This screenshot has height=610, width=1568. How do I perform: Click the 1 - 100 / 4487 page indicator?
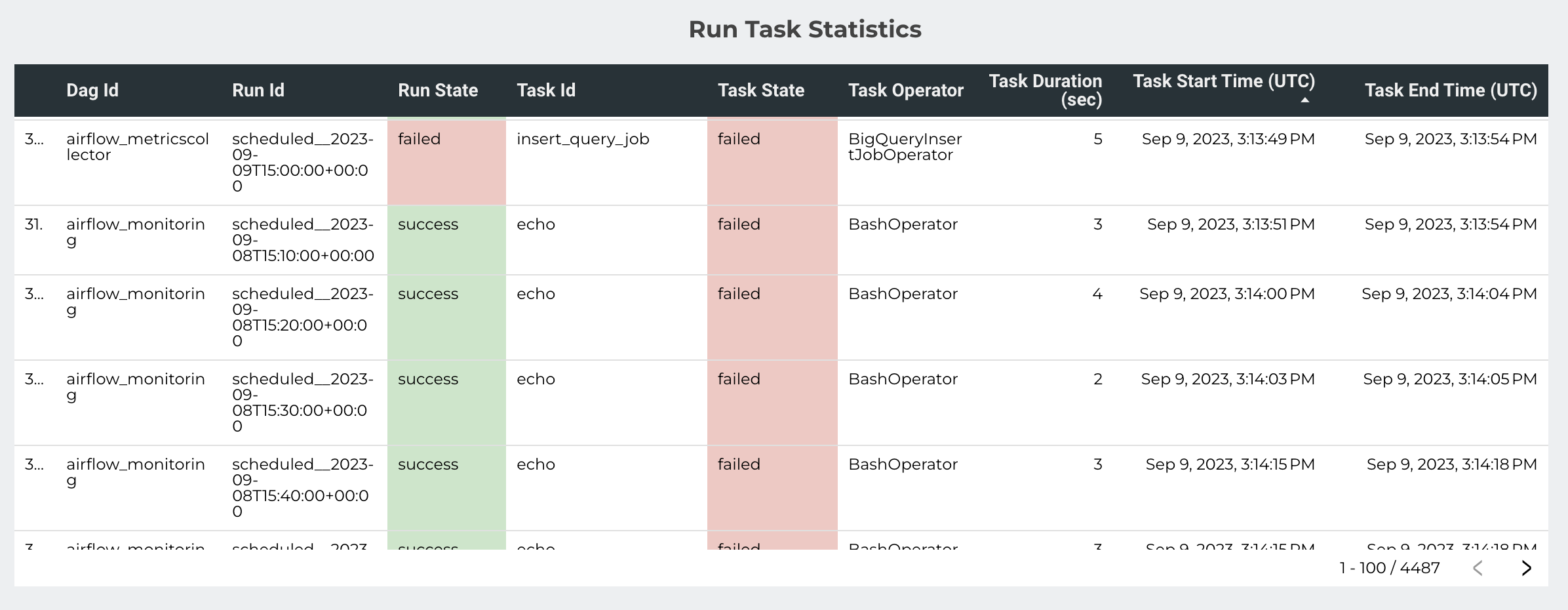[1389, 568]
